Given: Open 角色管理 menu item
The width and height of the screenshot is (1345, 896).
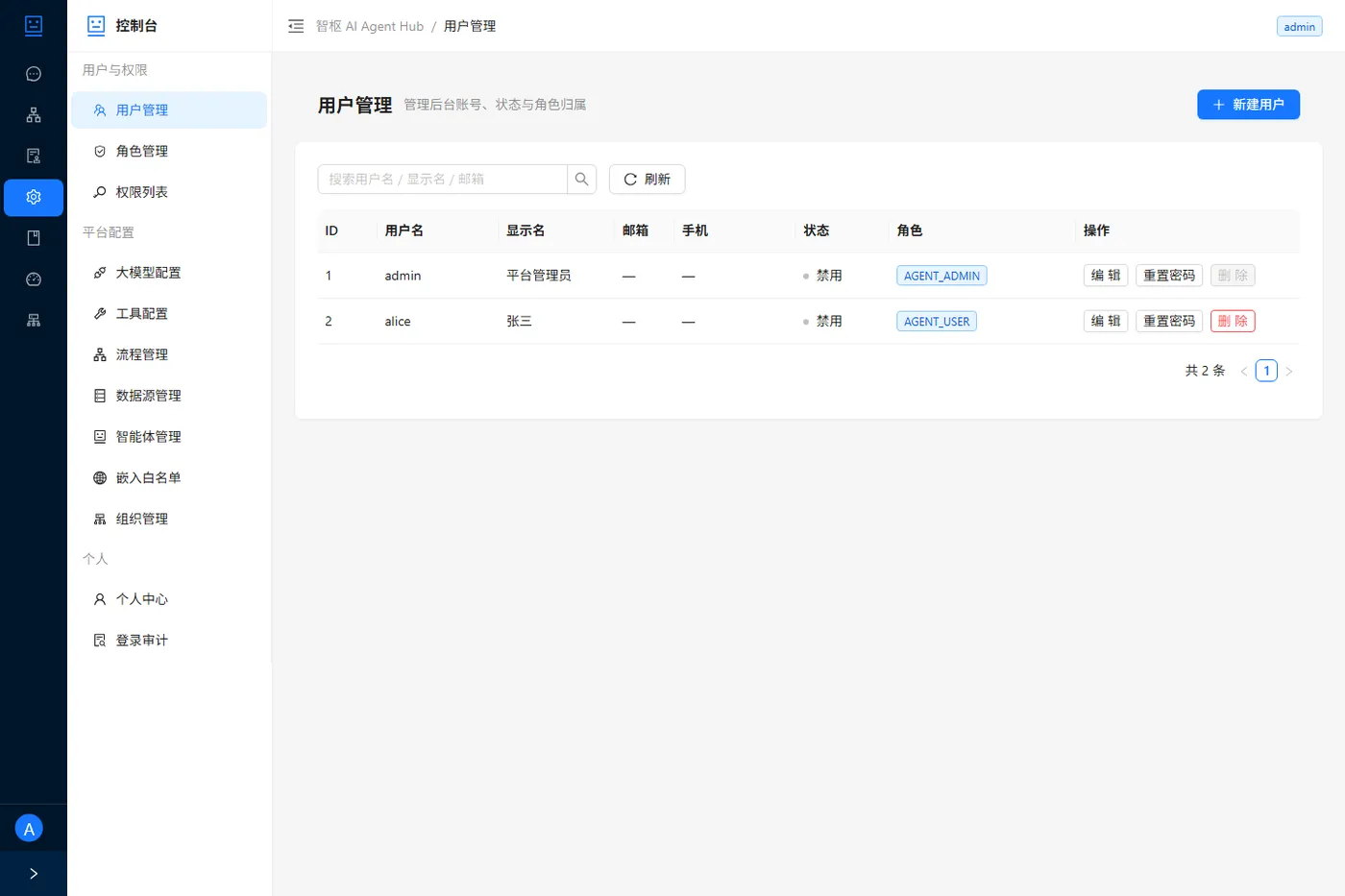Looking at the screenshot, I should tap(169, 152).
